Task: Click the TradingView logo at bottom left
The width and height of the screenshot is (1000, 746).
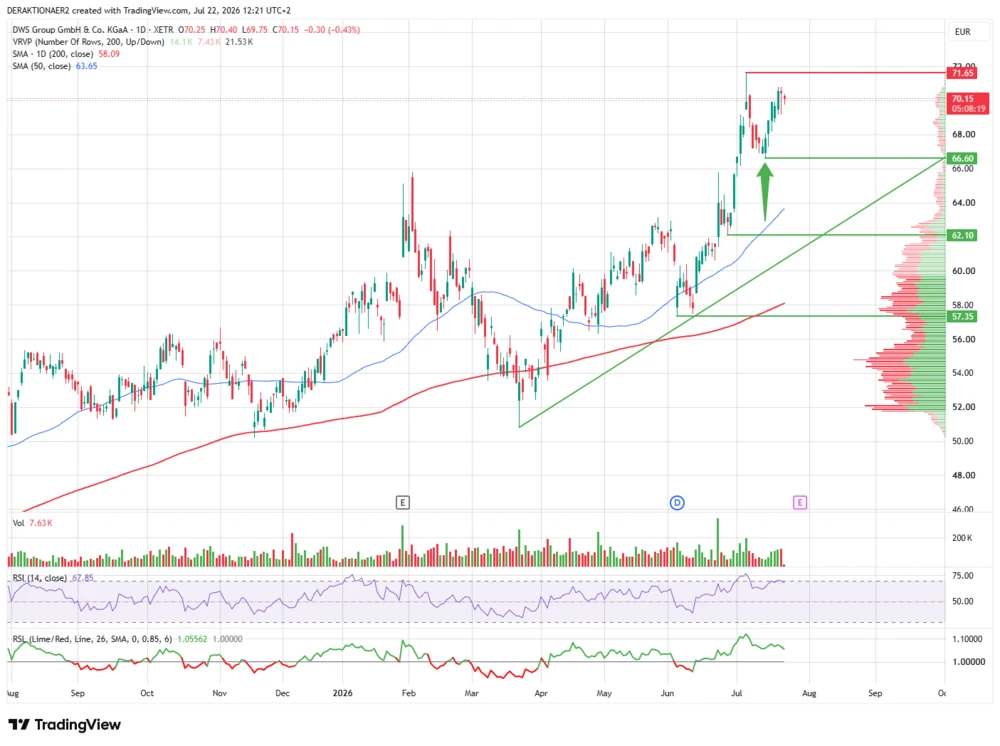Action: 64,724
